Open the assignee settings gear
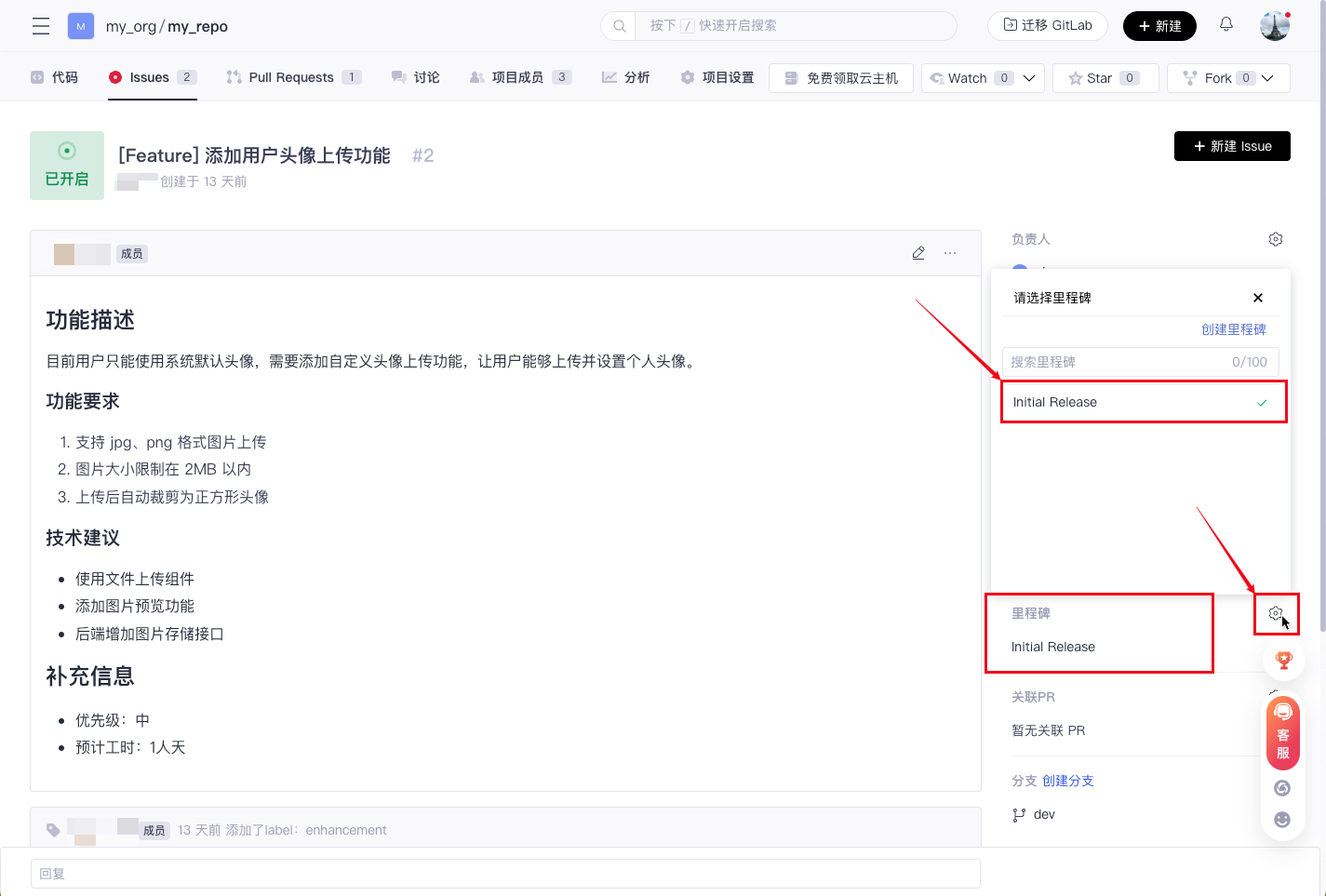1326x896 pixels. (x=1276, y=239)
